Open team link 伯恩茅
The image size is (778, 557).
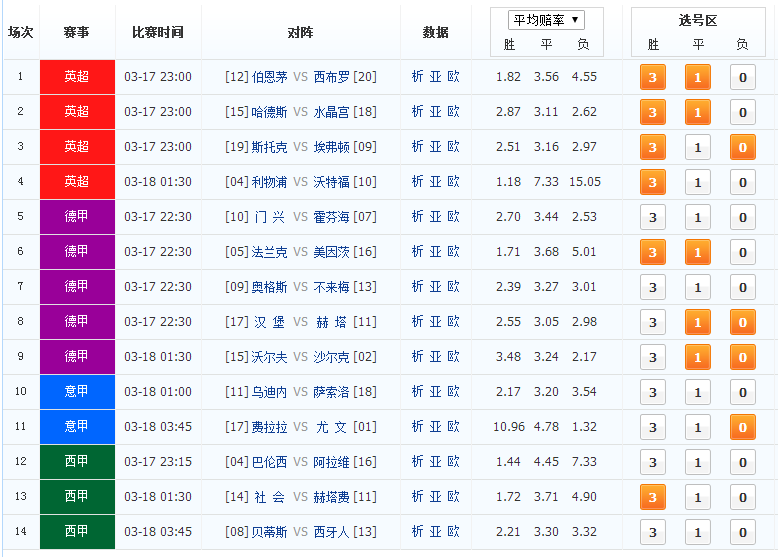[x=269, y=77]
